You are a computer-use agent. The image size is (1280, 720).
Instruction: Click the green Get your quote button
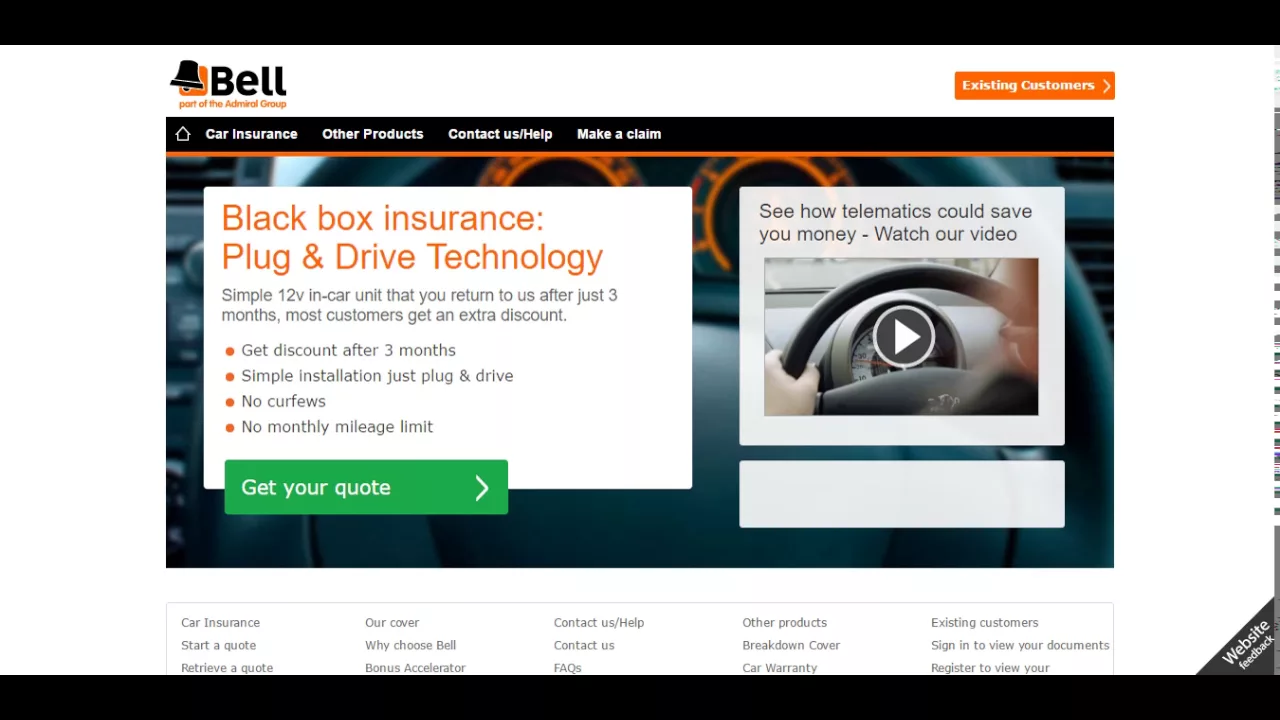point(366,487)
